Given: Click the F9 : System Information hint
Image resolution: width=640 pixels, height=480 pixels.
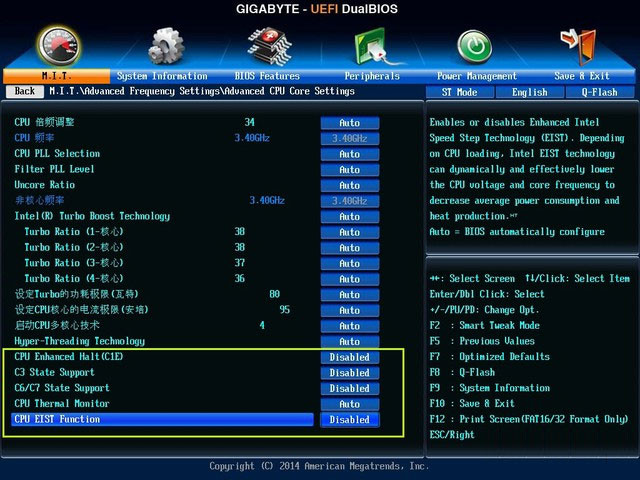Looking at the screenshot, I should pyautogui.click(x=490, y=388).
